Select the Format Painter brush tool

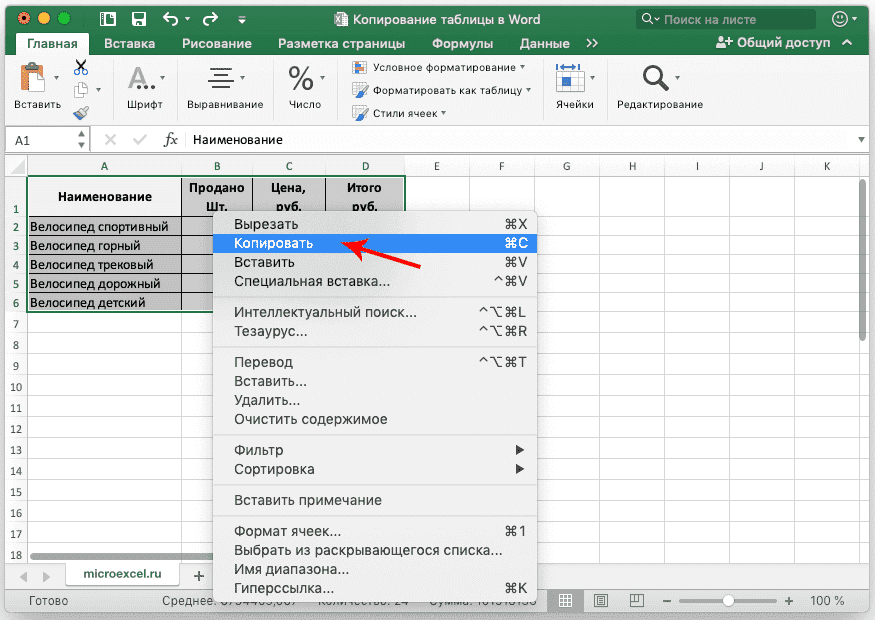[x=82, y=112]
